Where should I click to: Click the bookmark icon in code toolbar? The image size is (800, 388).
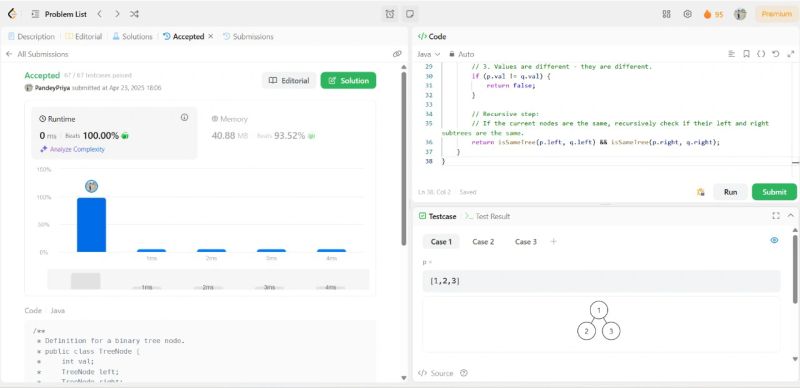tap(746, 54)
